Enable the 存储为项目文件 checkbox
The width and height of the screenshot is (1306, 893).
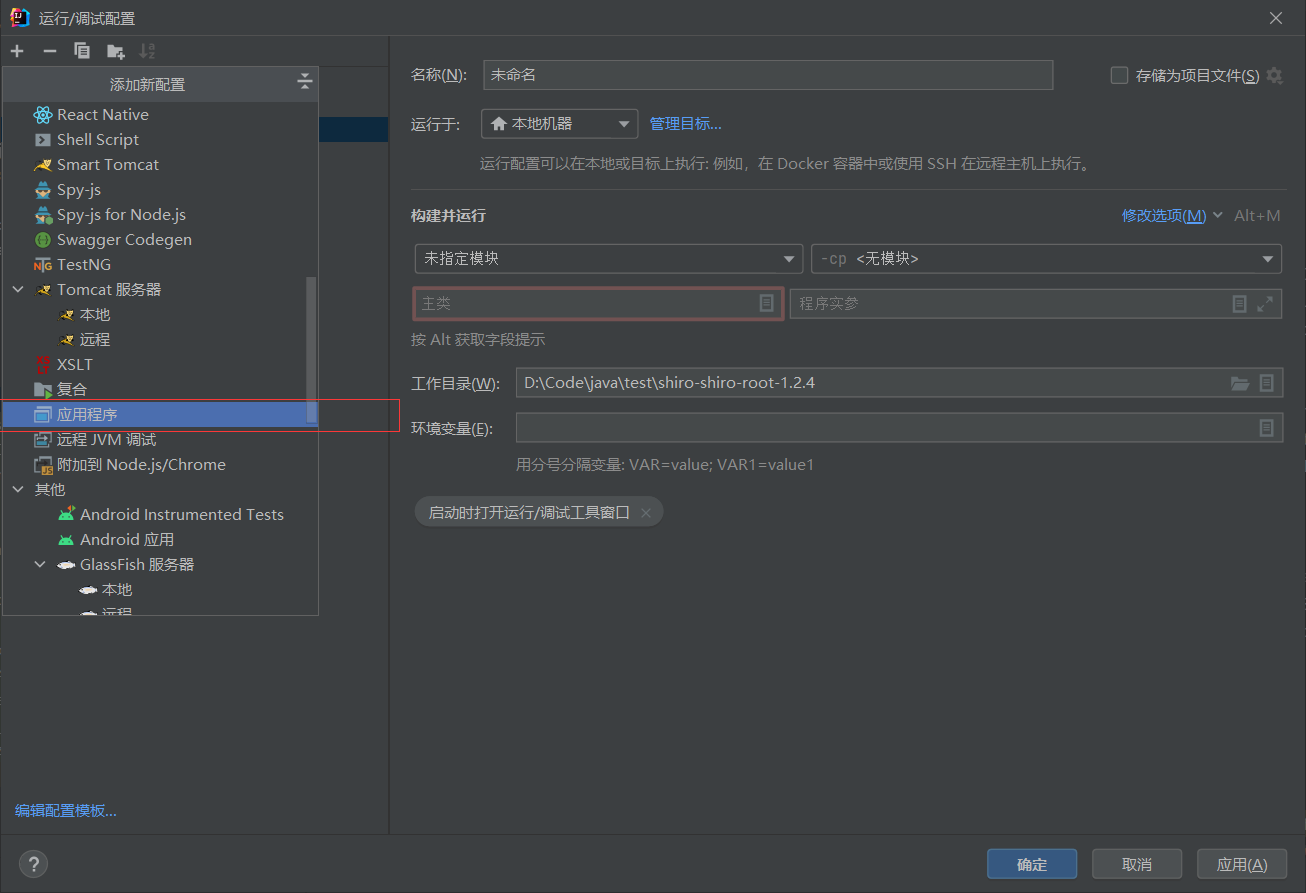click(x=1120, y=75)
